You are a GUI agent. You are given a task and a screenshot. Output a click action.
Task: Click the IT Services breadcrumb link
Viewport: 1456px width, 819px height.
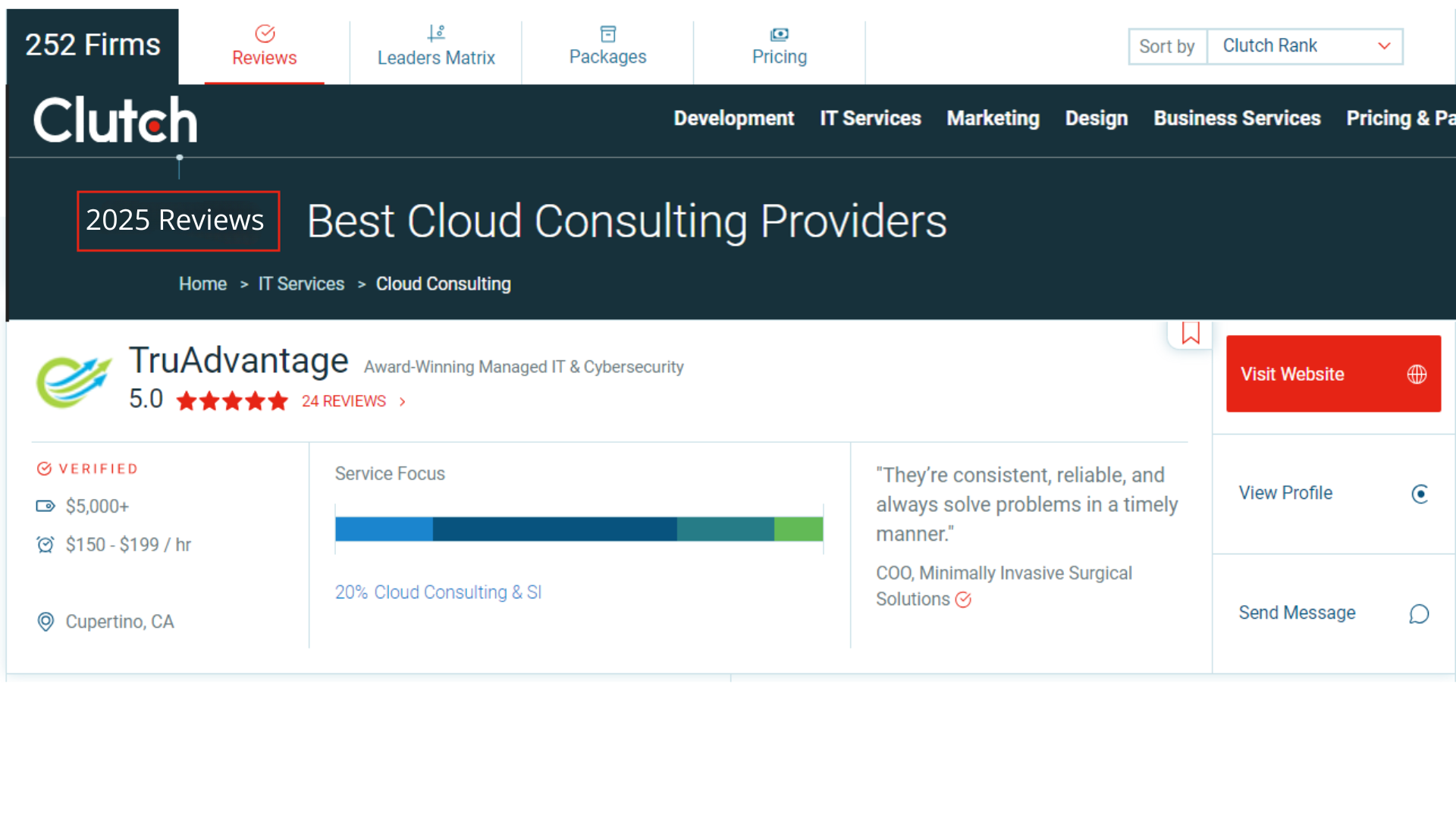301,284
